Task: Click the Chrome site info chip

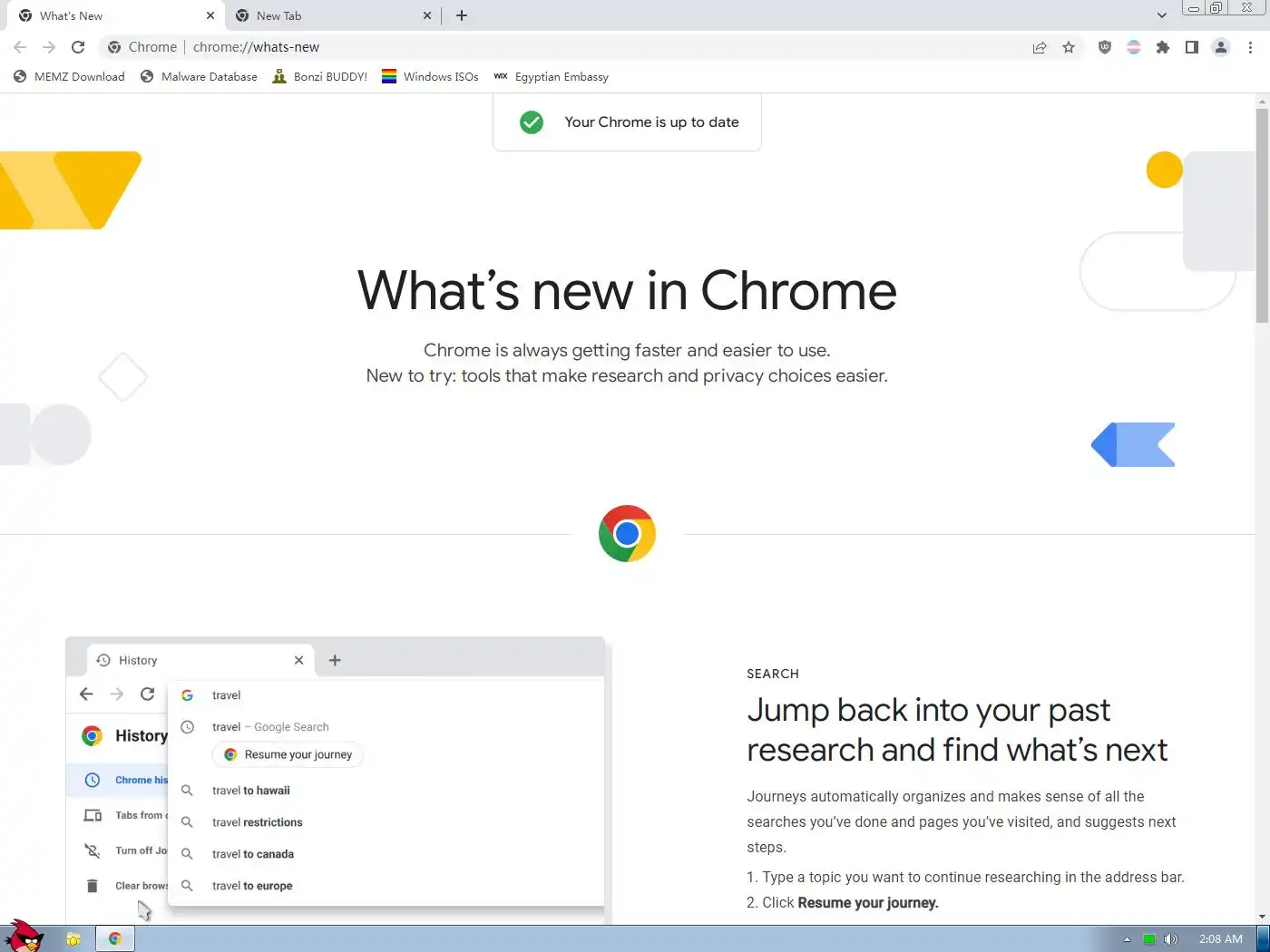Action: pos(142,47)
